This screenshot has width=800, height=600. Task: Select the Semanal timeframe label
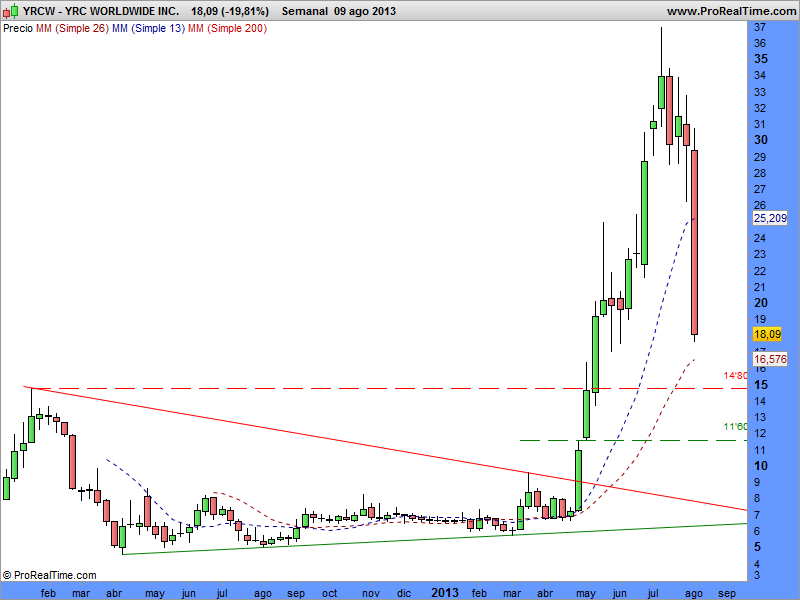pos(305,11)
